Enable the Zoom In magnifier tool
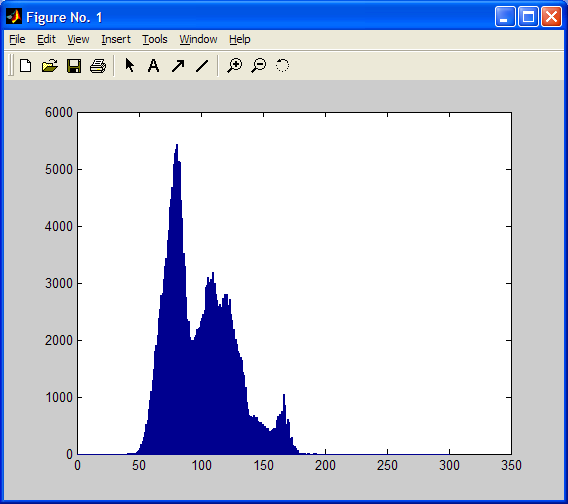 tap(234, 66)
